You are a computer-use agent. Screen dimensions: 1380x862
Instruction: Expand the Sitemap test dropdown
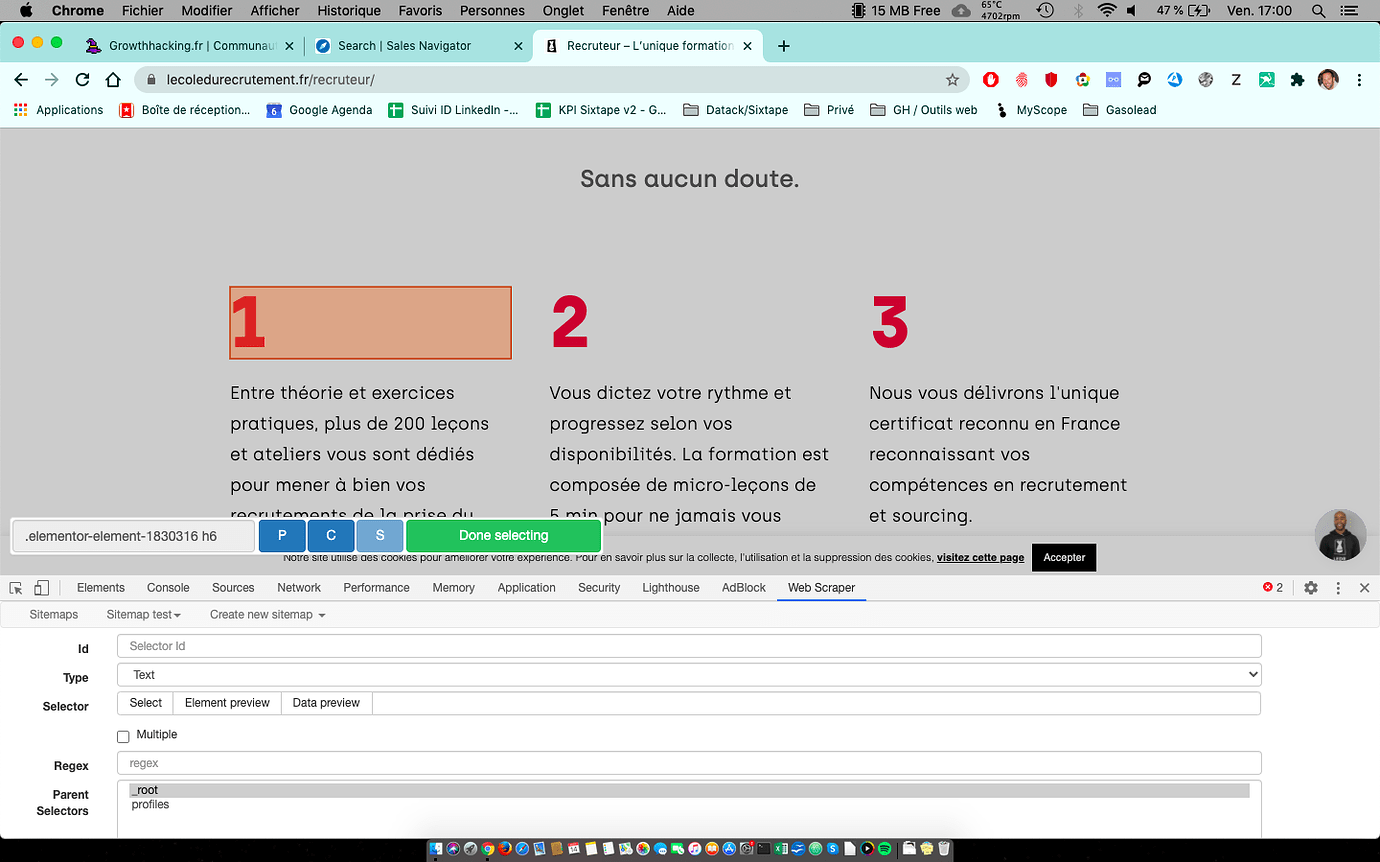point(143,614)
